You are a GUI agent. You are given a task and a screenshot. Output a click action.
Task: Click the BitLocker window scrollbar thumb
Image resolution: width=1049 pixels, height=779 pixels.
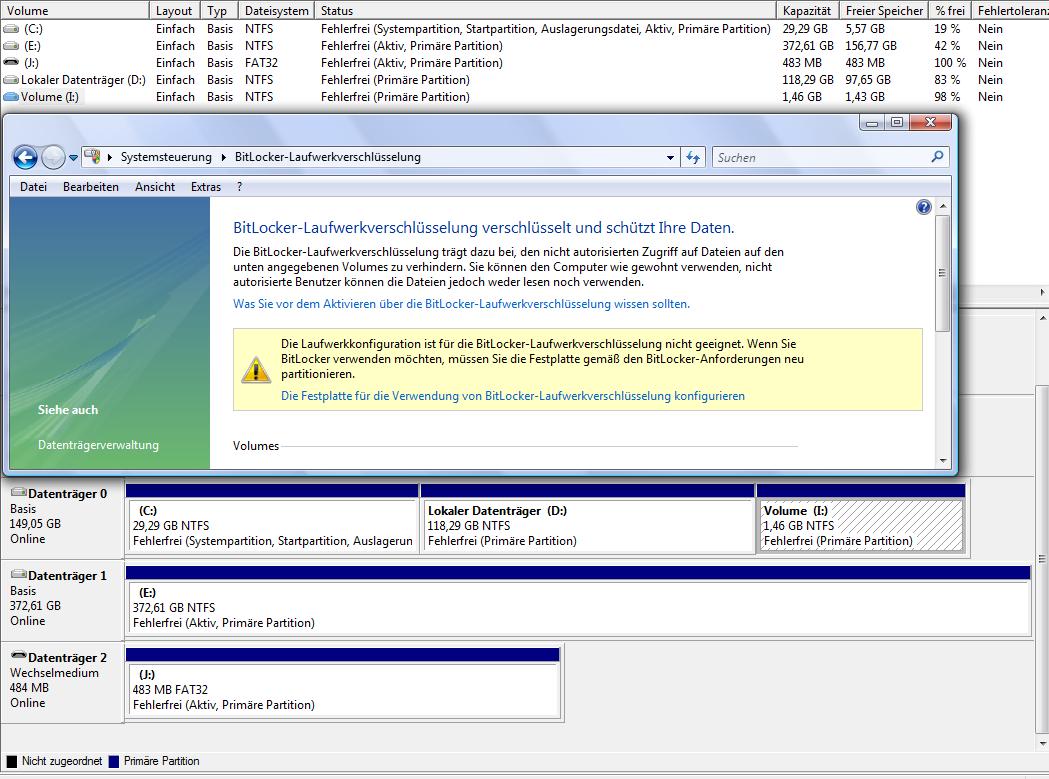tap(943, 273)
